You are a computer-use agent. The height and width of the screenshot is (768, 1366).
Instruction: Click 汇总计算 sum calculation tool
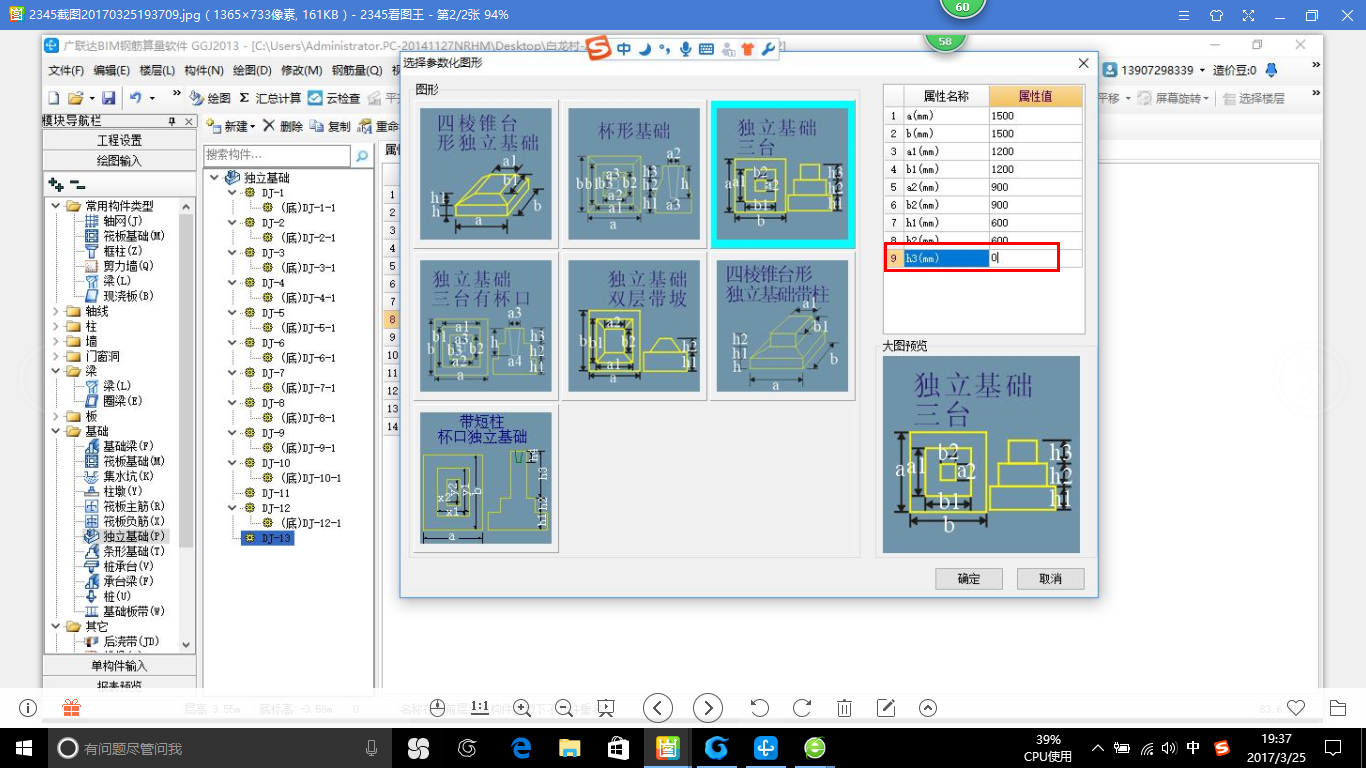click(x=269, y=98)
